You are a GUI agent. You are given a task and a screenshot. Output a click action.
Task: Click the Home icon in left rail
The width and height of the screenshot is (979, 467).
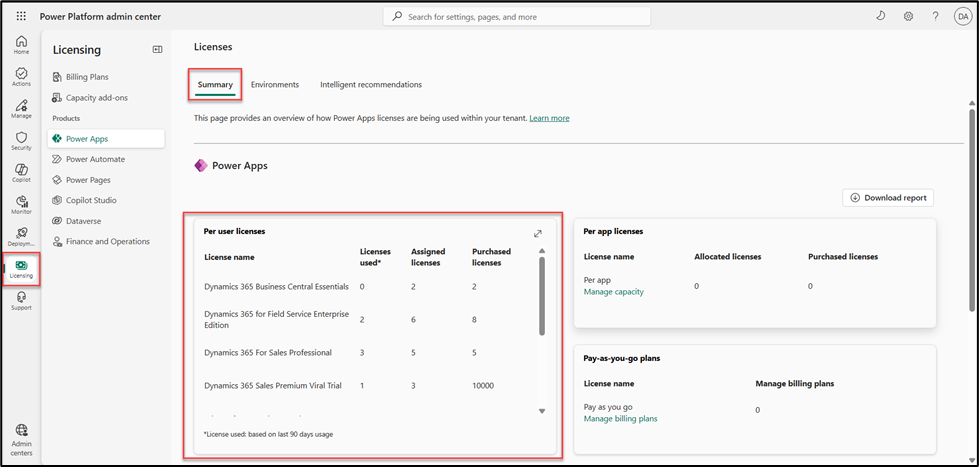point(21,44)
